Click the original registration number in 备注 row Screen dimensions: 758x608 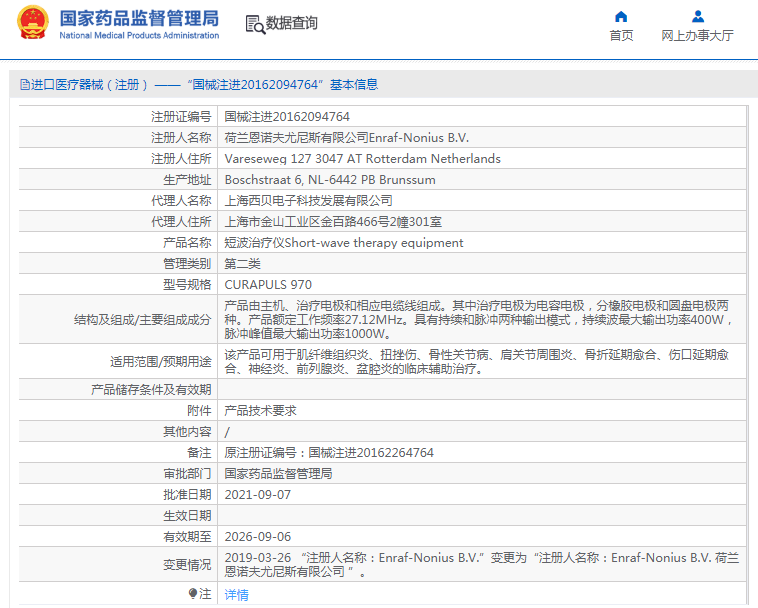coord(328,453)
